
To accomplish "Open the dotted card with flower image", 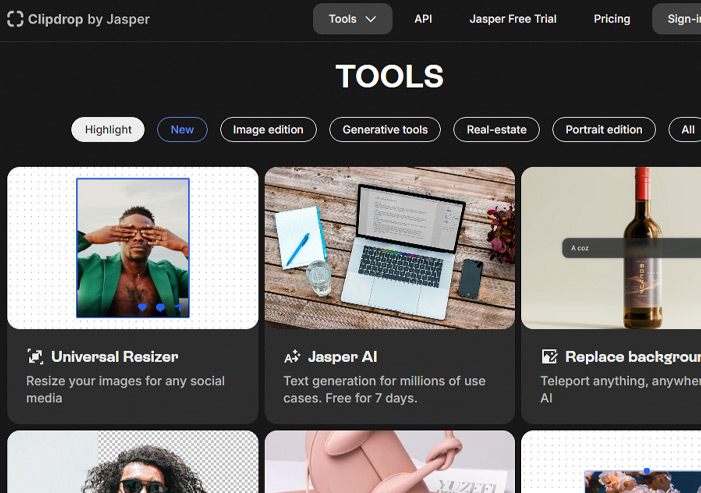I will click(x=611, y=462).
